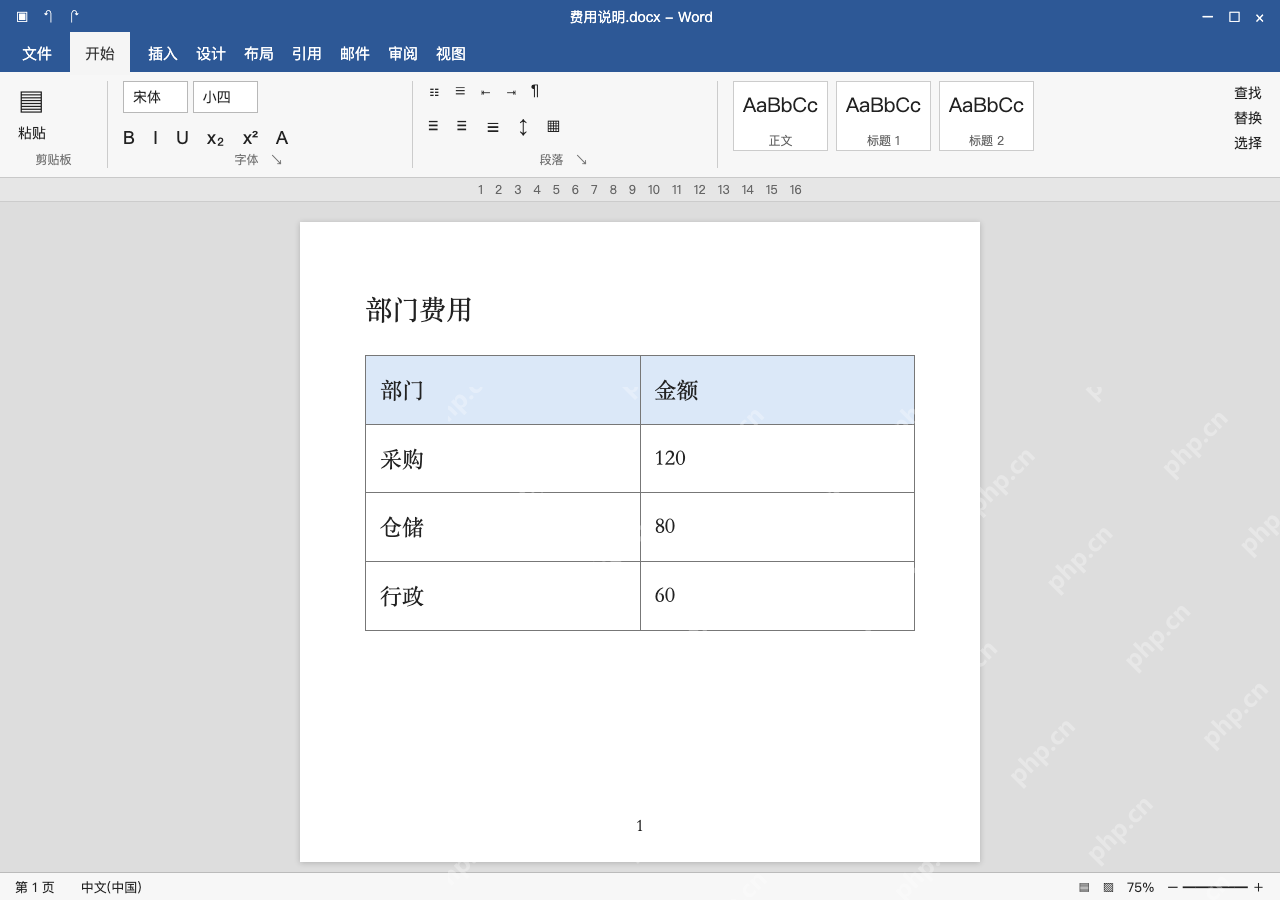Click the zoom in plus icon

click(1258, 887)
